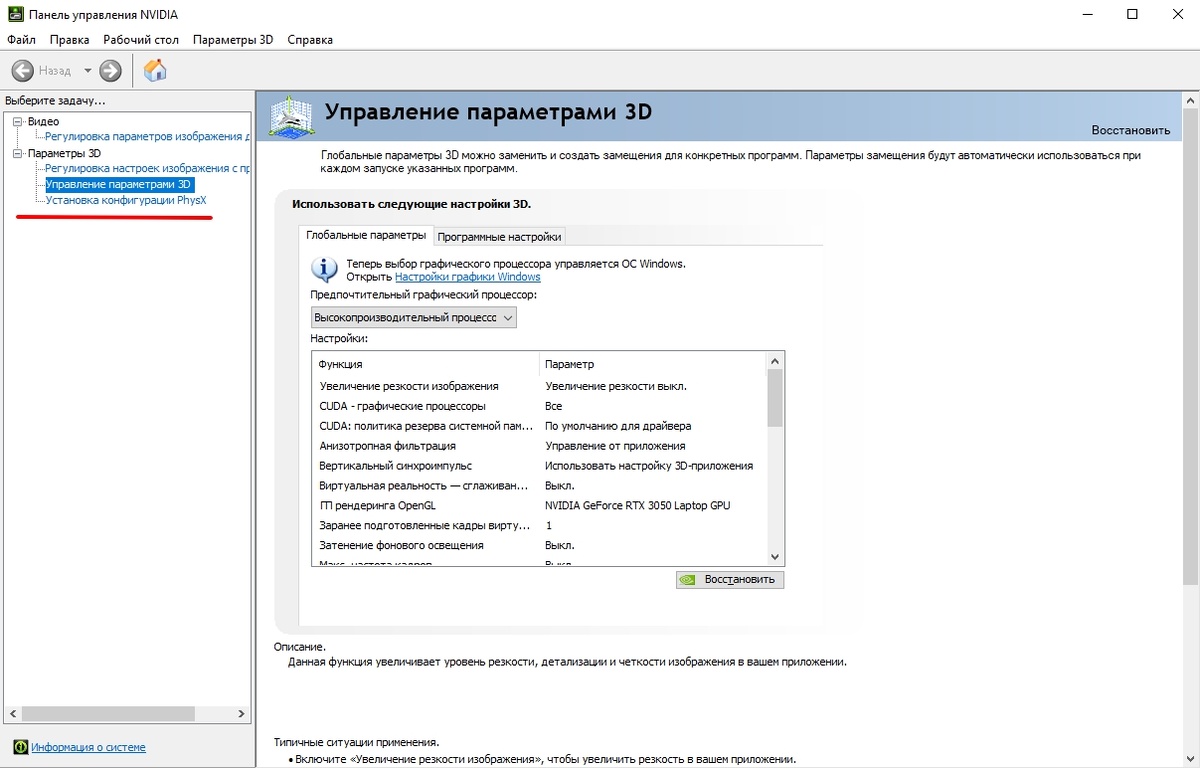Click settings list scrollbar up arrow
The image size is (1200, 768).
775,361
